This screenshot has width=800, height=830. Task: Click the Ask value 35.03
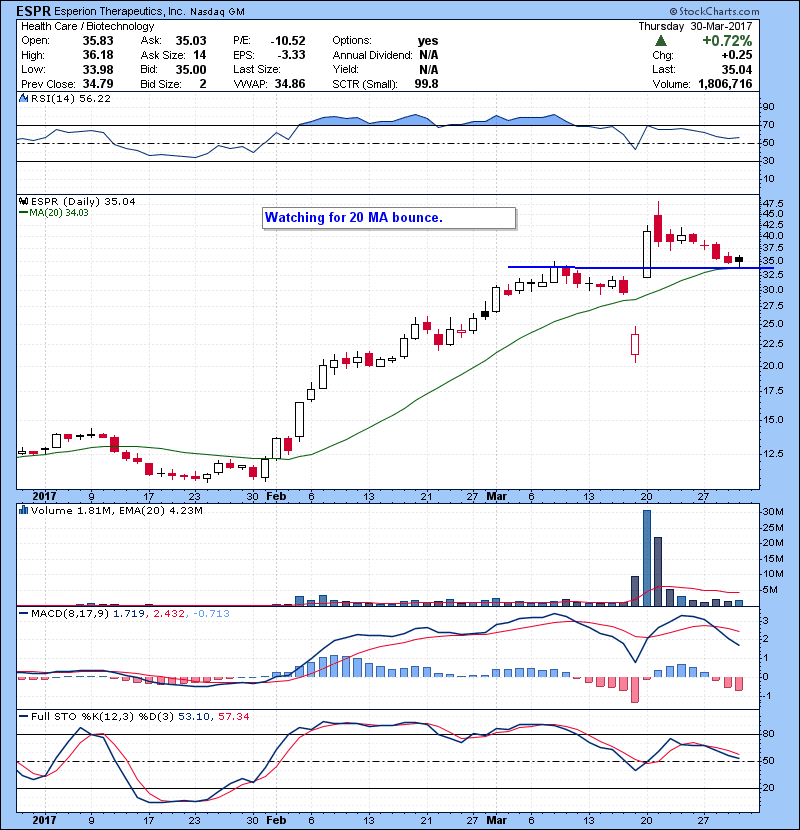pos(191,41)
